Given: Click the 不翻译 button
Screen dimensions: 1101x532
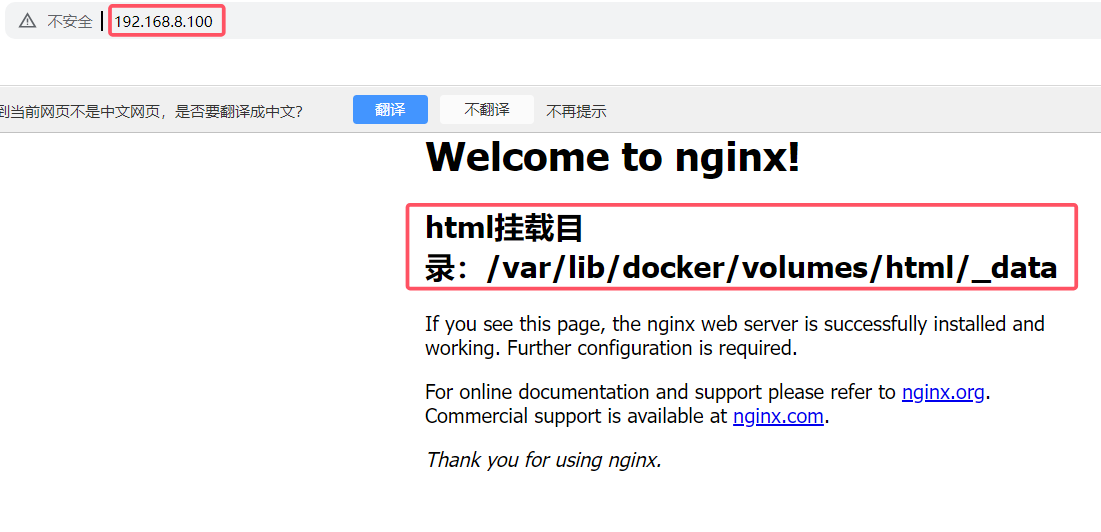Looking at the screenshot, I should point(487,109).
